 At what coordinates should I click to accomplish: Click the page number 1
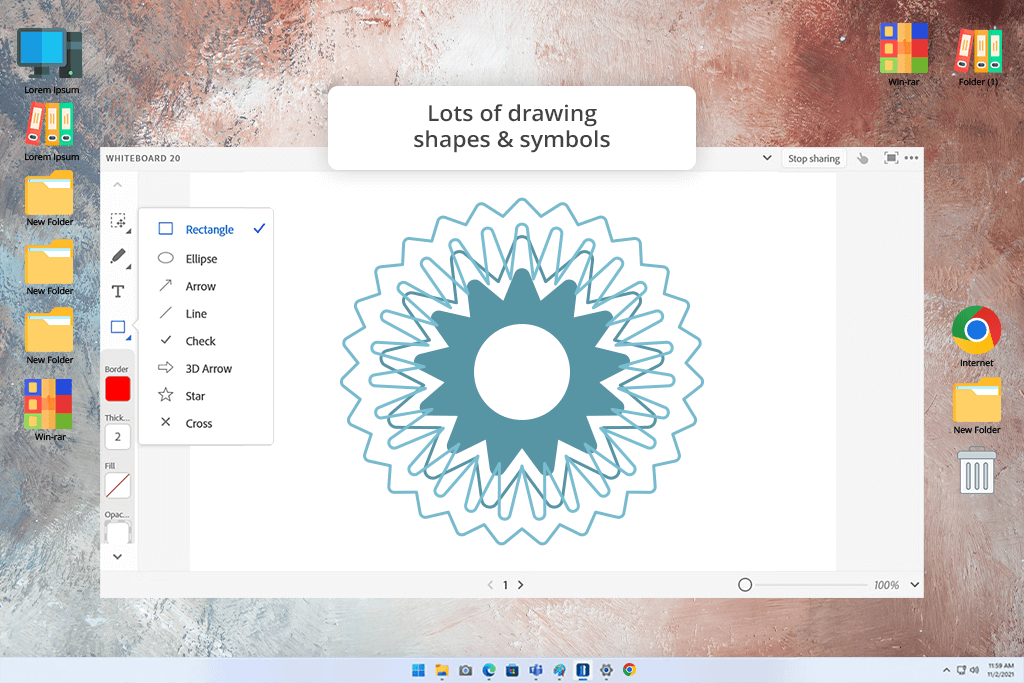(x=505, y=585)
